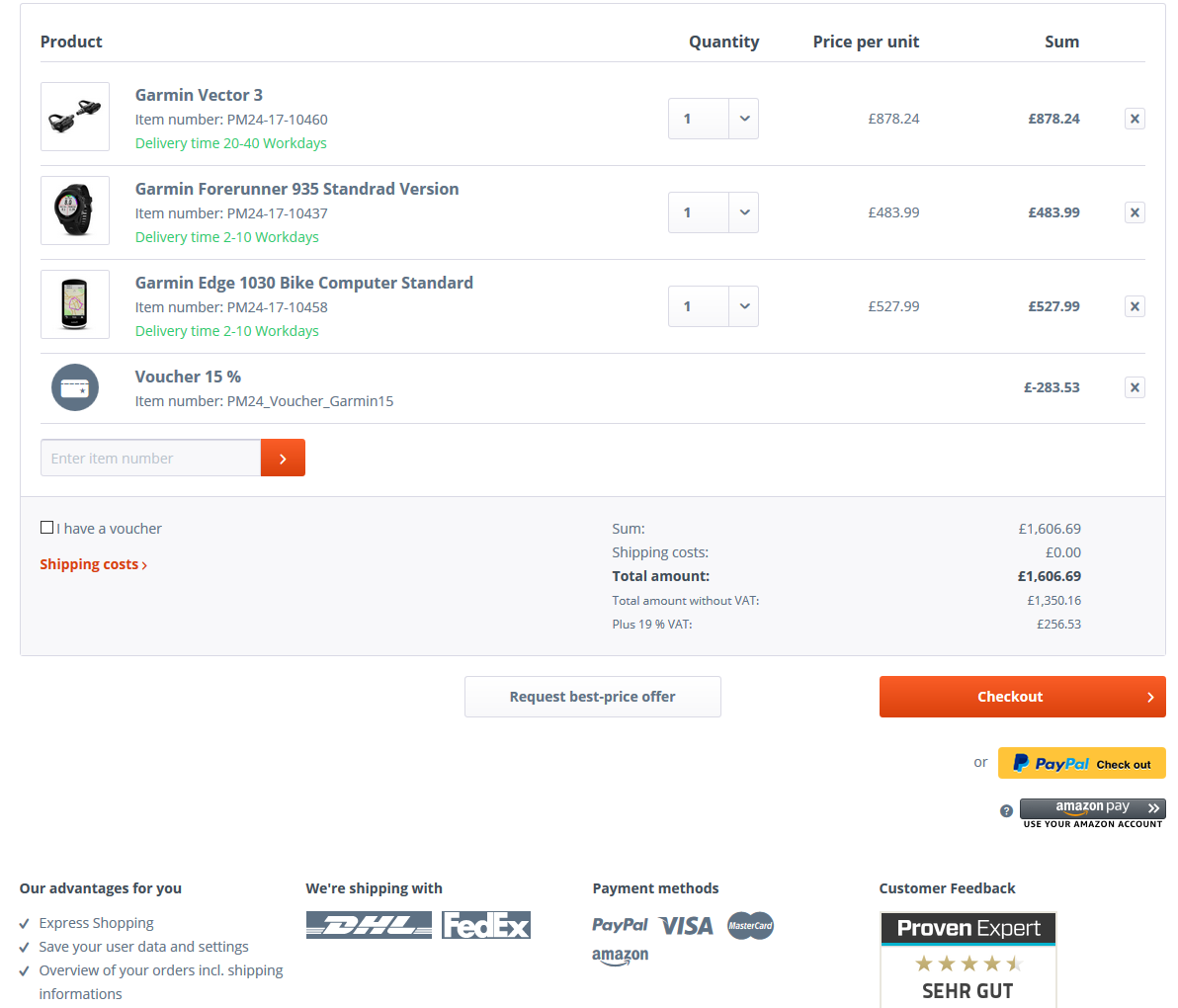The width and height of the screenshot is (1178, 1008).
Task: Remove Garmin Vector 3 from cart
Action: click(x=1135, y=119)
